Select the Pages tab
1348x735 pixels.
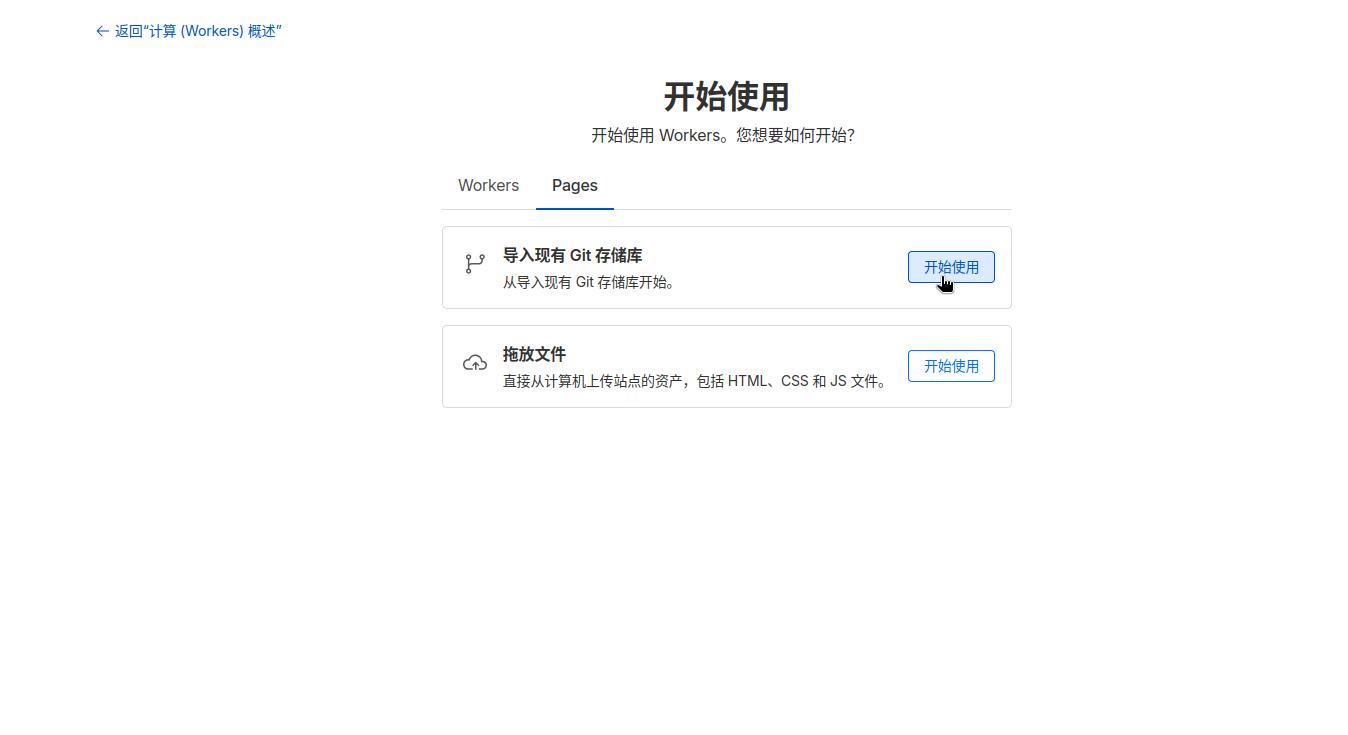[574, 186]
